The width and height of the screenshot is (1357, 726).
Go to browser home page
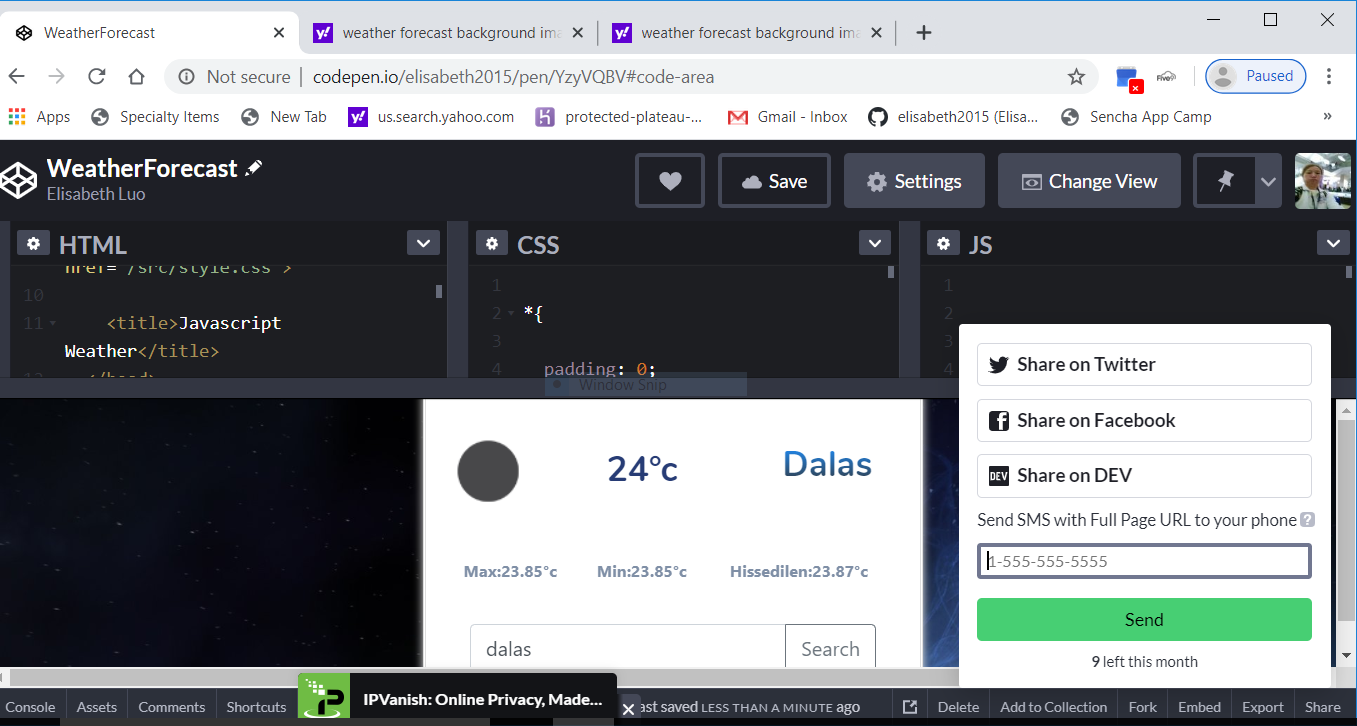137,77
